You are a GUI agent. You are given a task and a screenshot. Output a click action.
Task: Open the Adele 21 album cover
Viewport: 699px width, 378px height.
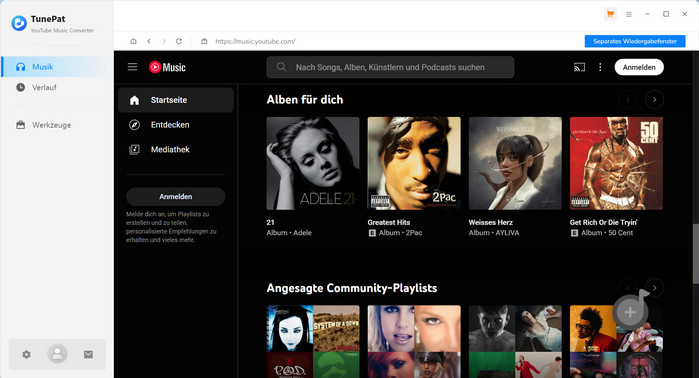[x=313, y=163]
